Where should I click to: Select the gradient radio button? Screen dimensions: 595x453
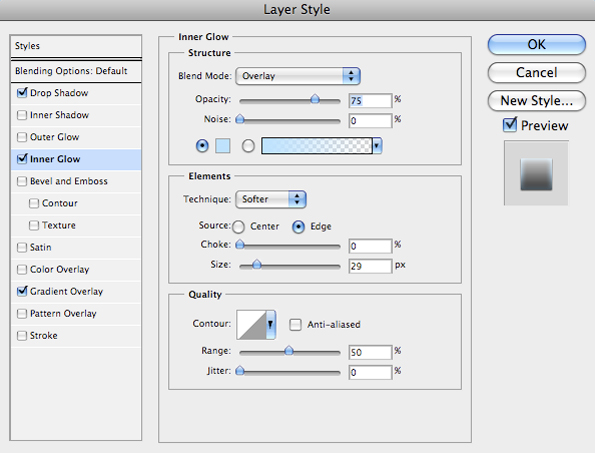coord(248,146)
